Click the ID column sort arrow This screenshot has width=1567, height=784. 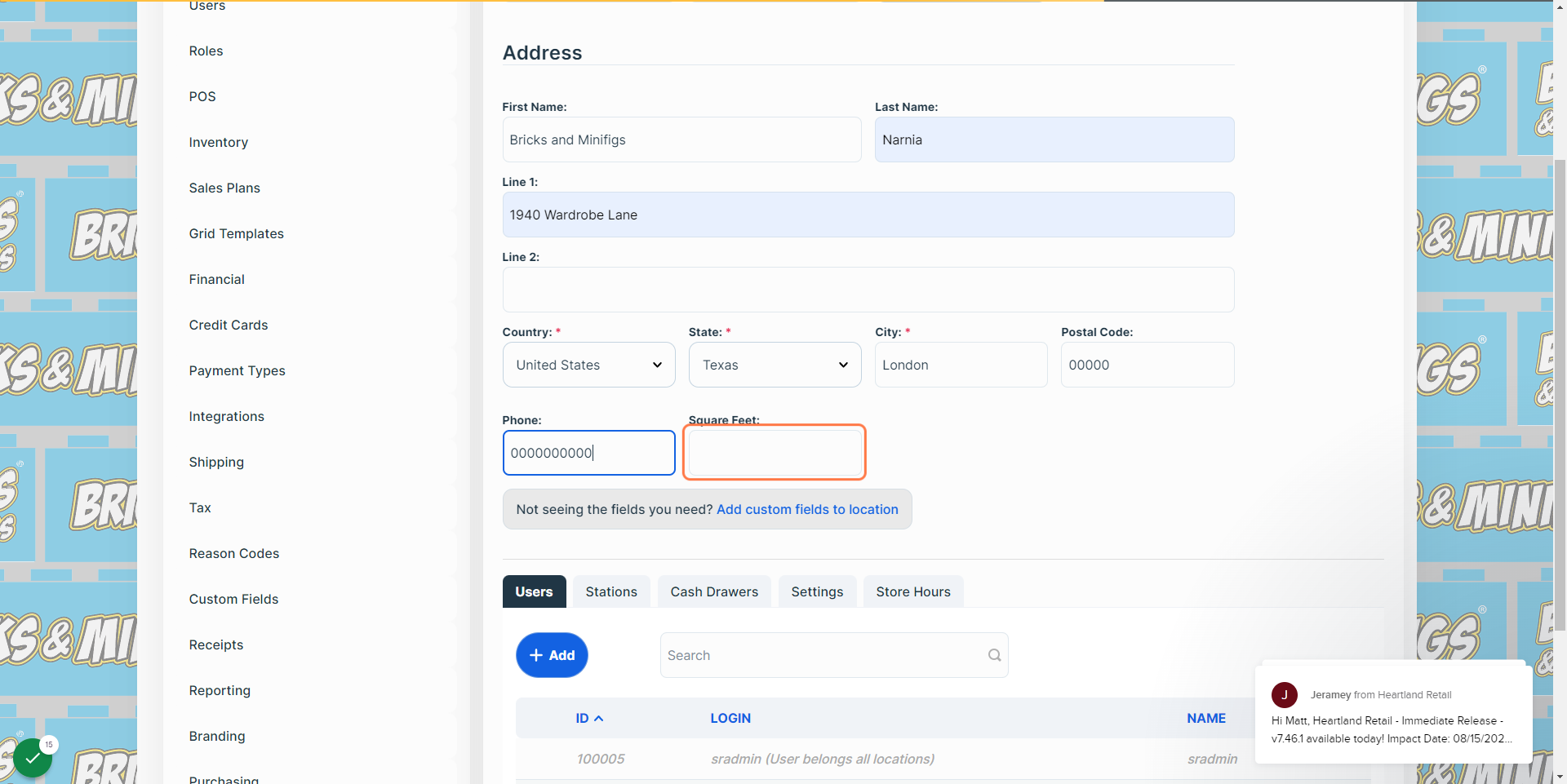coord(598,719)
